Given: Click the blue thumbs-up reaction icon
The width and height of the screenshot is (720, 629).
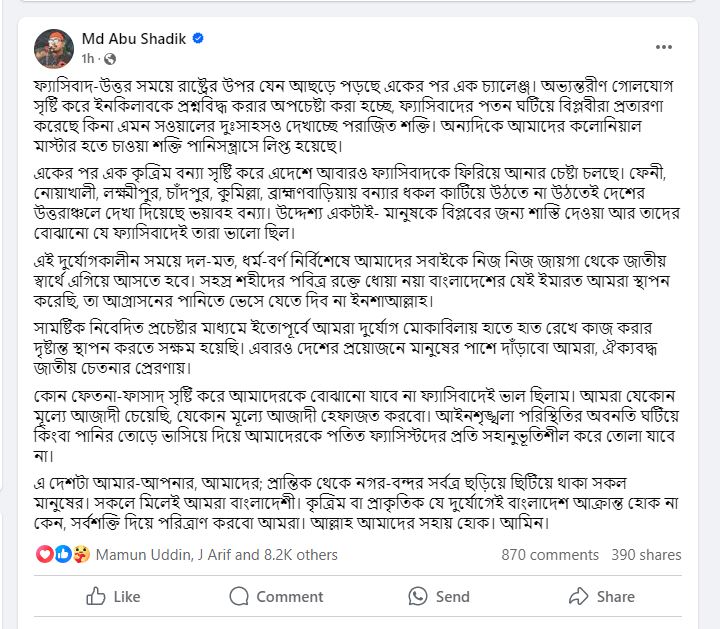Looking at the screenshot, I should pyautogui.click(x=63, y=555).
